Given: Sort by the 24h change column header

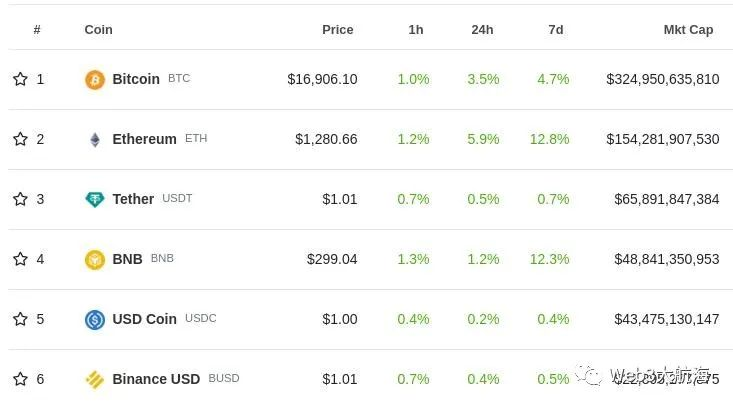Looking at the screenshot, I should point(482,30).
